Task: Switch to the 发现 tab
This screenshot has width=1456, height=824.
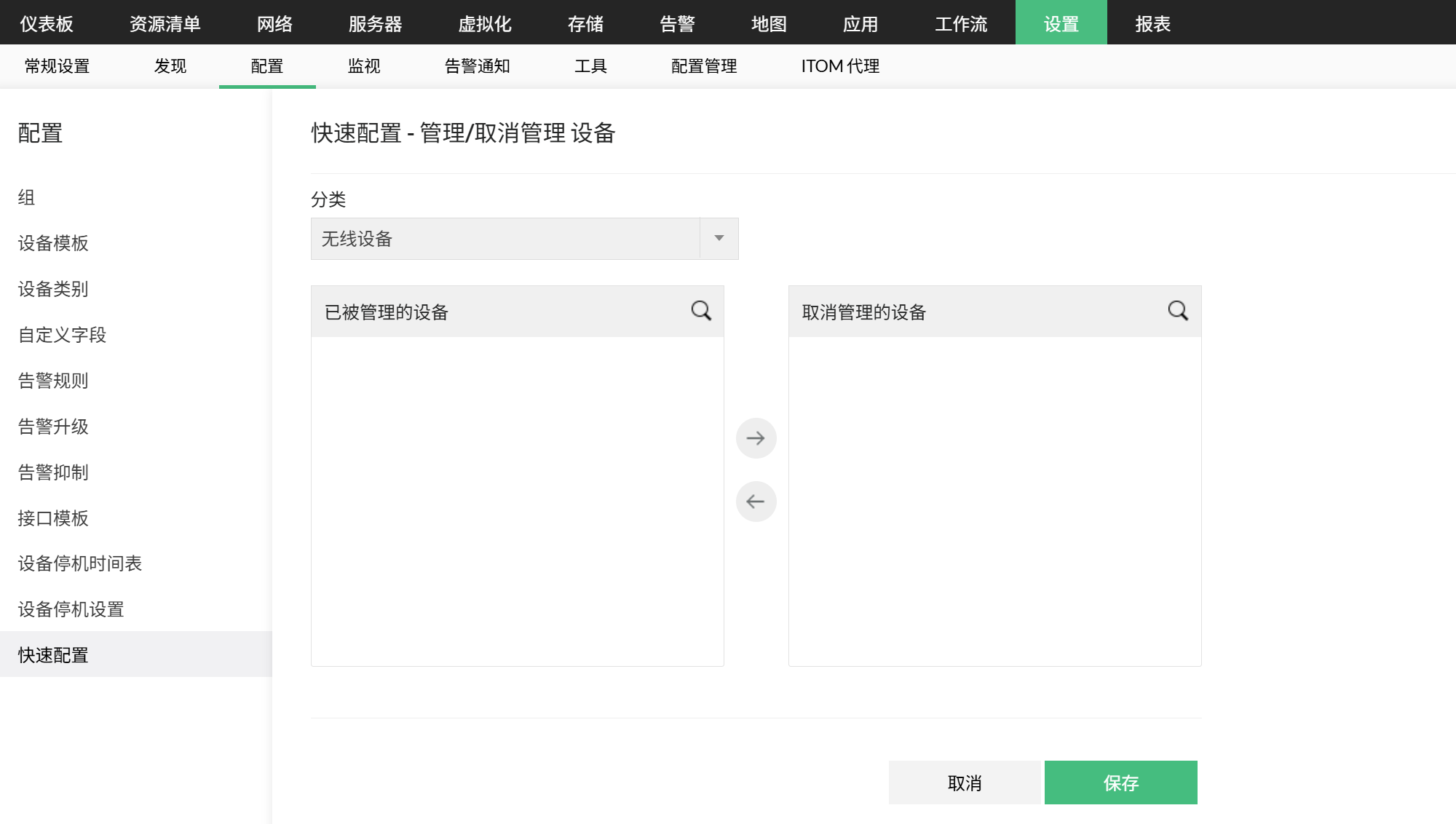Action: pyautogui.click(x=170, y=66)
